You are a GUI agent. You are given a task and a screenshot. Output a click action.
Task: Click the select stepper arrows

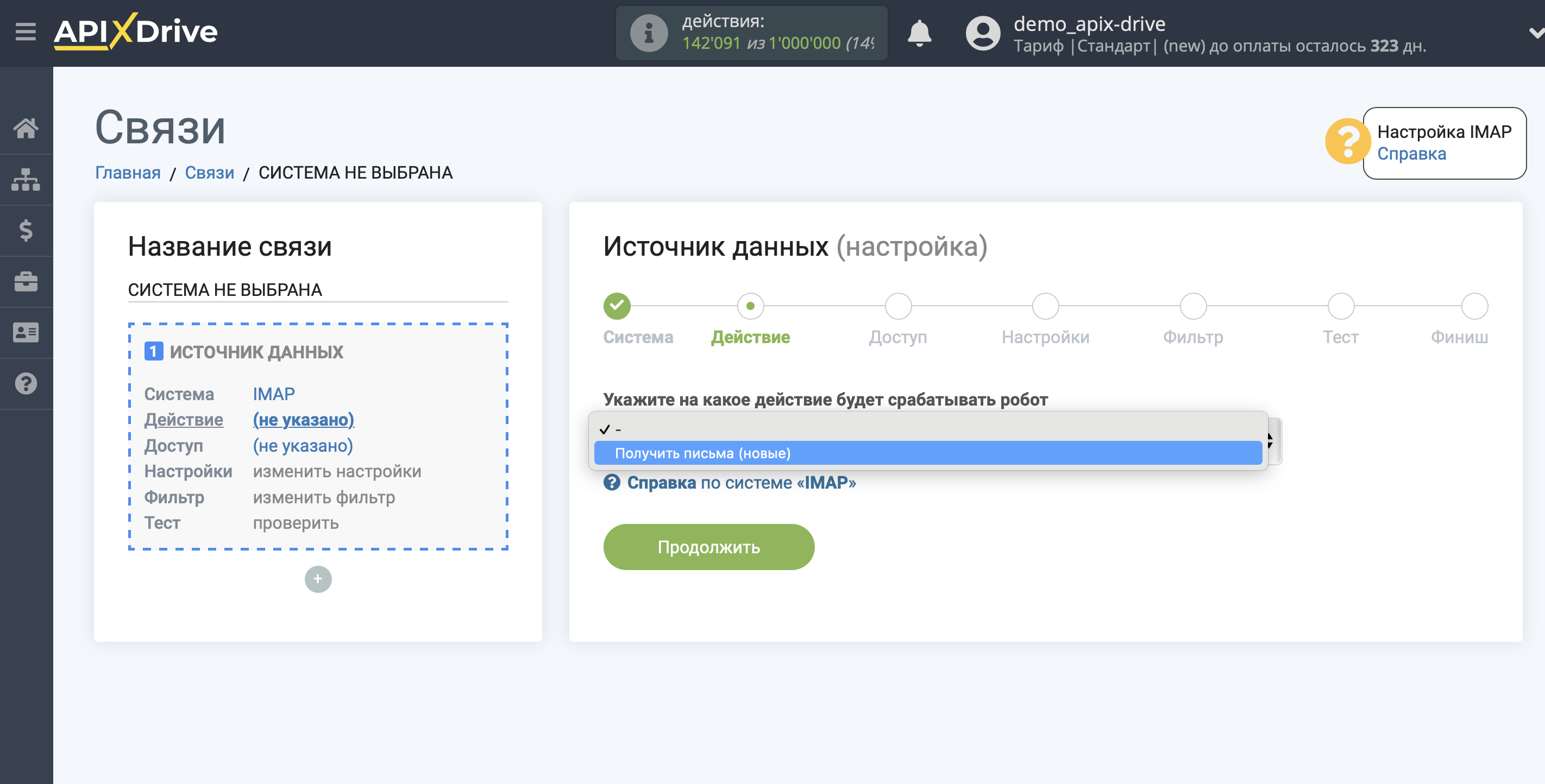[1271, 441]
